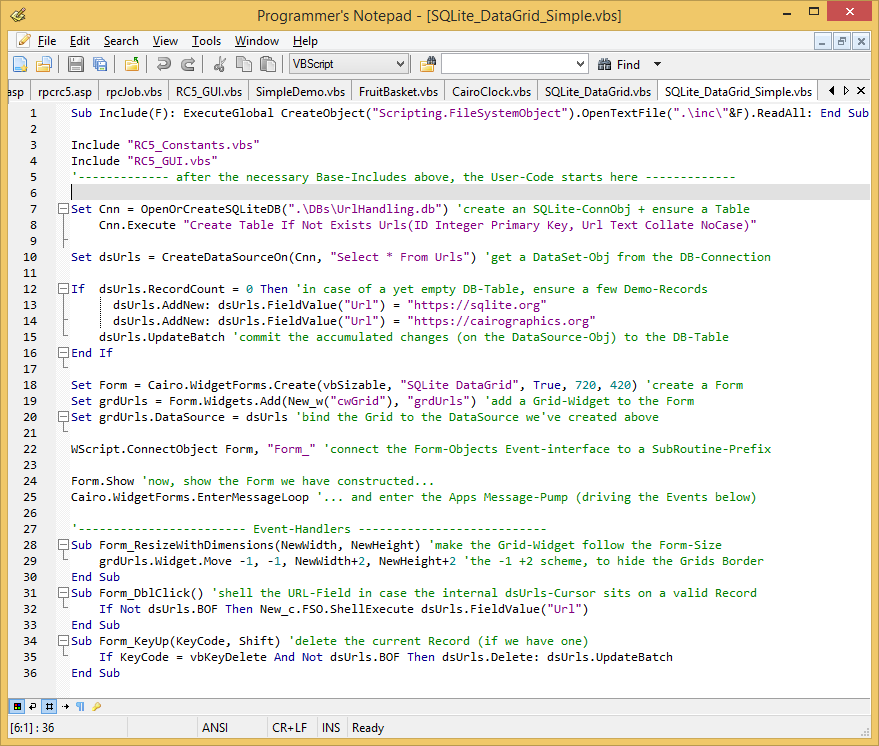Click the Save All icon
The image size is (879, 746).
(99, 64)
